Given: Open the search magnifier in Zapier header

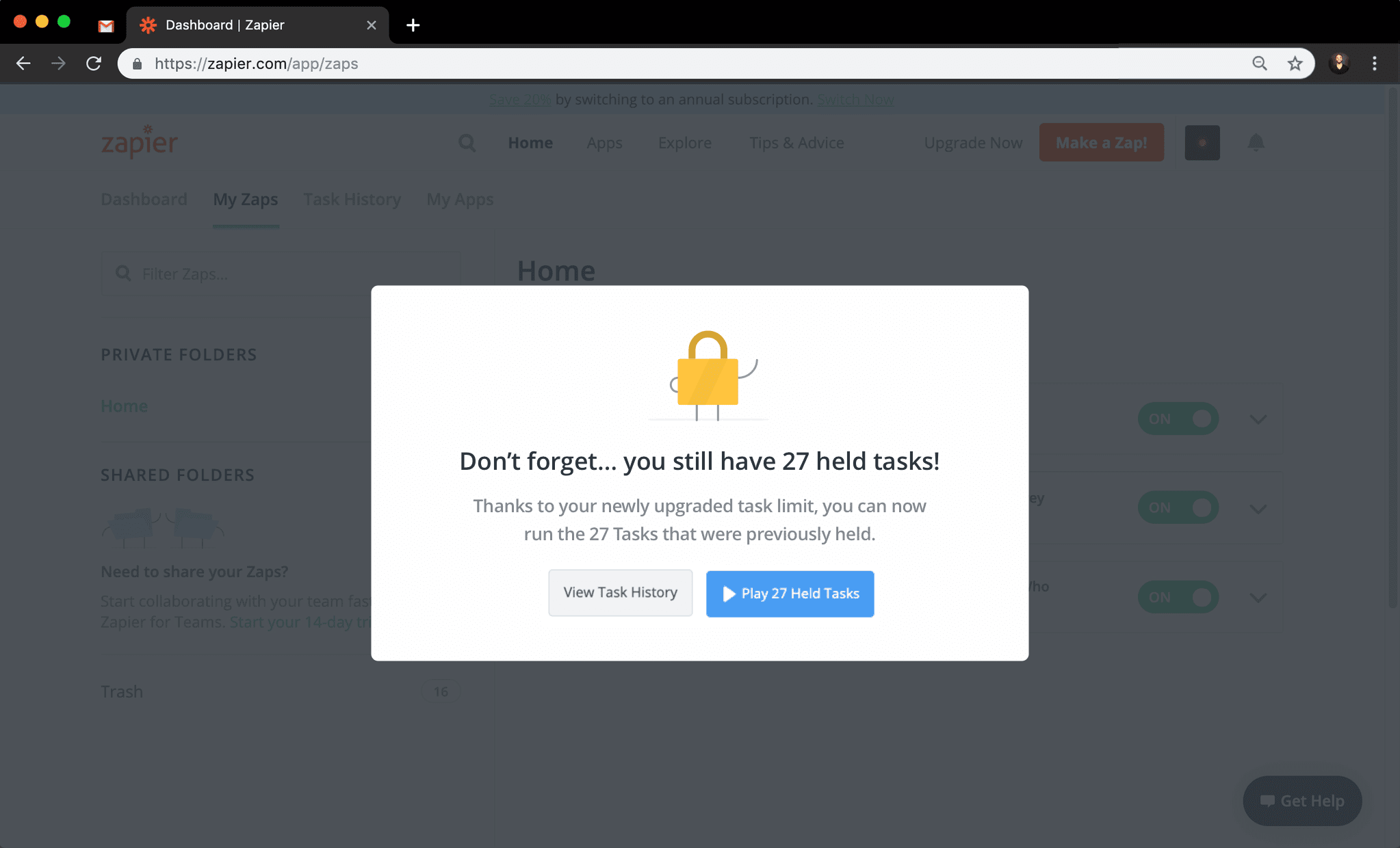Looking at the screenshot, I should (x=467, y=143).
